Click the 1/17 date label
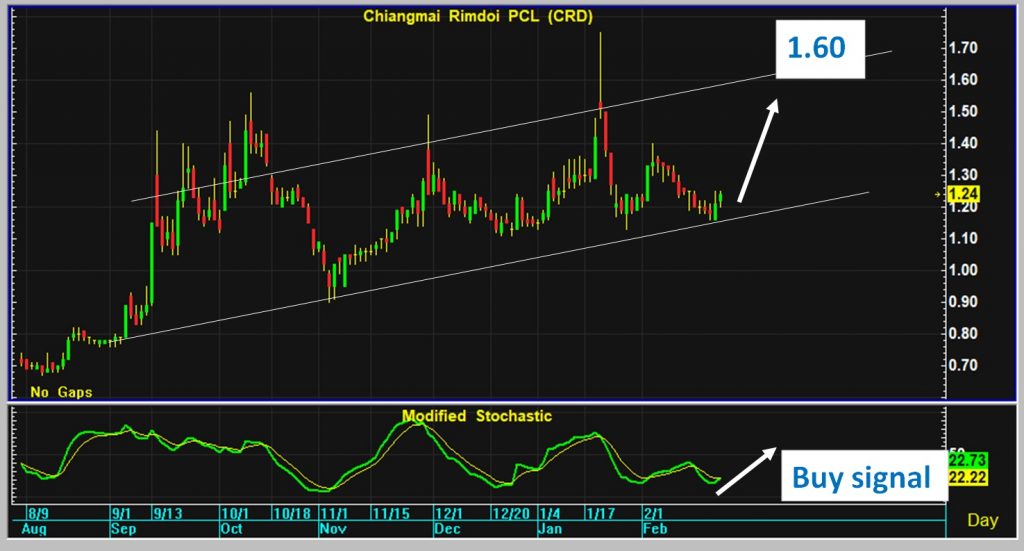 600,513
